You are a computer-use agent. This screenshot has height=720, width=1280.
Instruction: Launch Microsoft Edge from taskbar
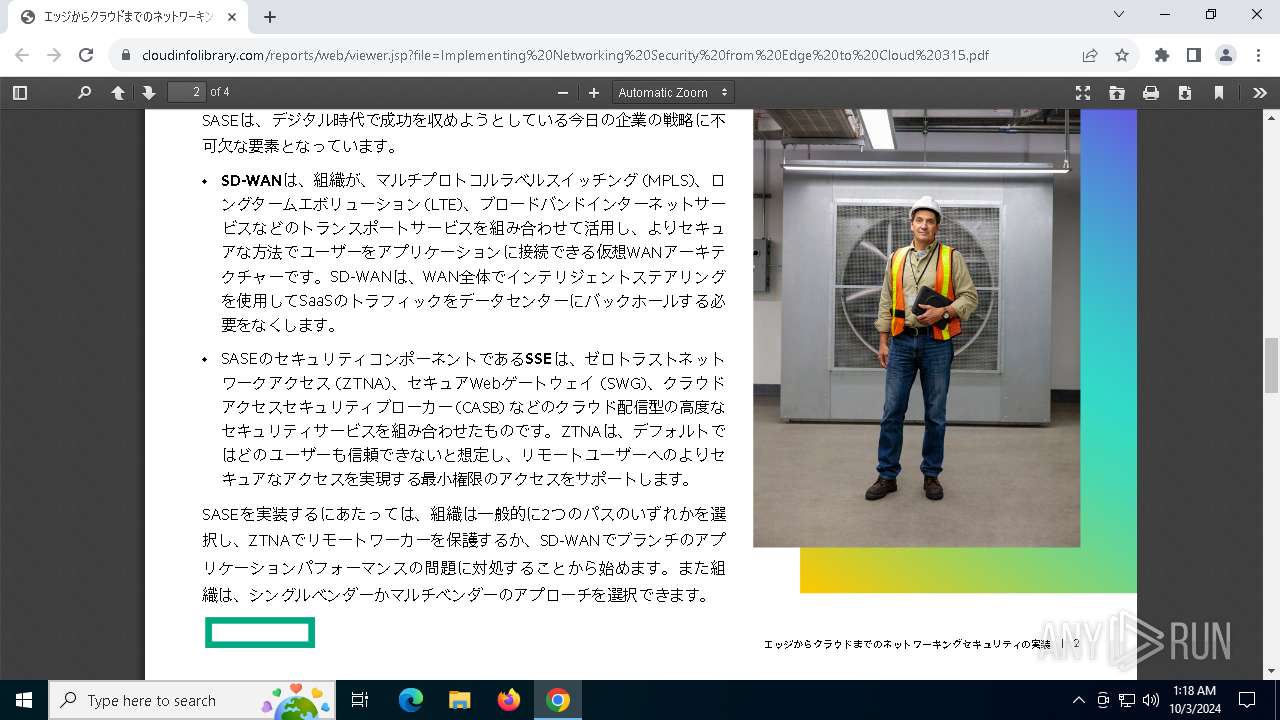tap(411, 700)
